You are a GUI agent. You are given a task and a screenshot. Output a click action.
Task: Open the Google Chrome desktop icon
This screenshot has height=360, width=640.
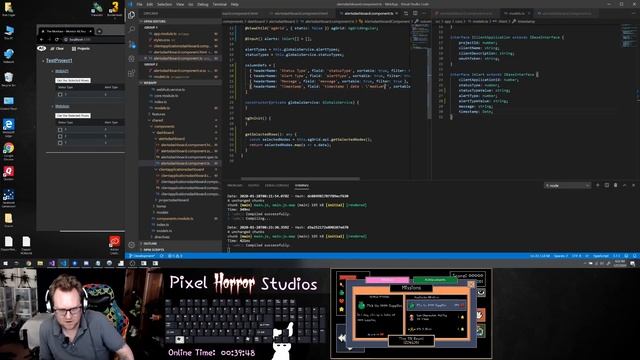[x=9, y=151]
